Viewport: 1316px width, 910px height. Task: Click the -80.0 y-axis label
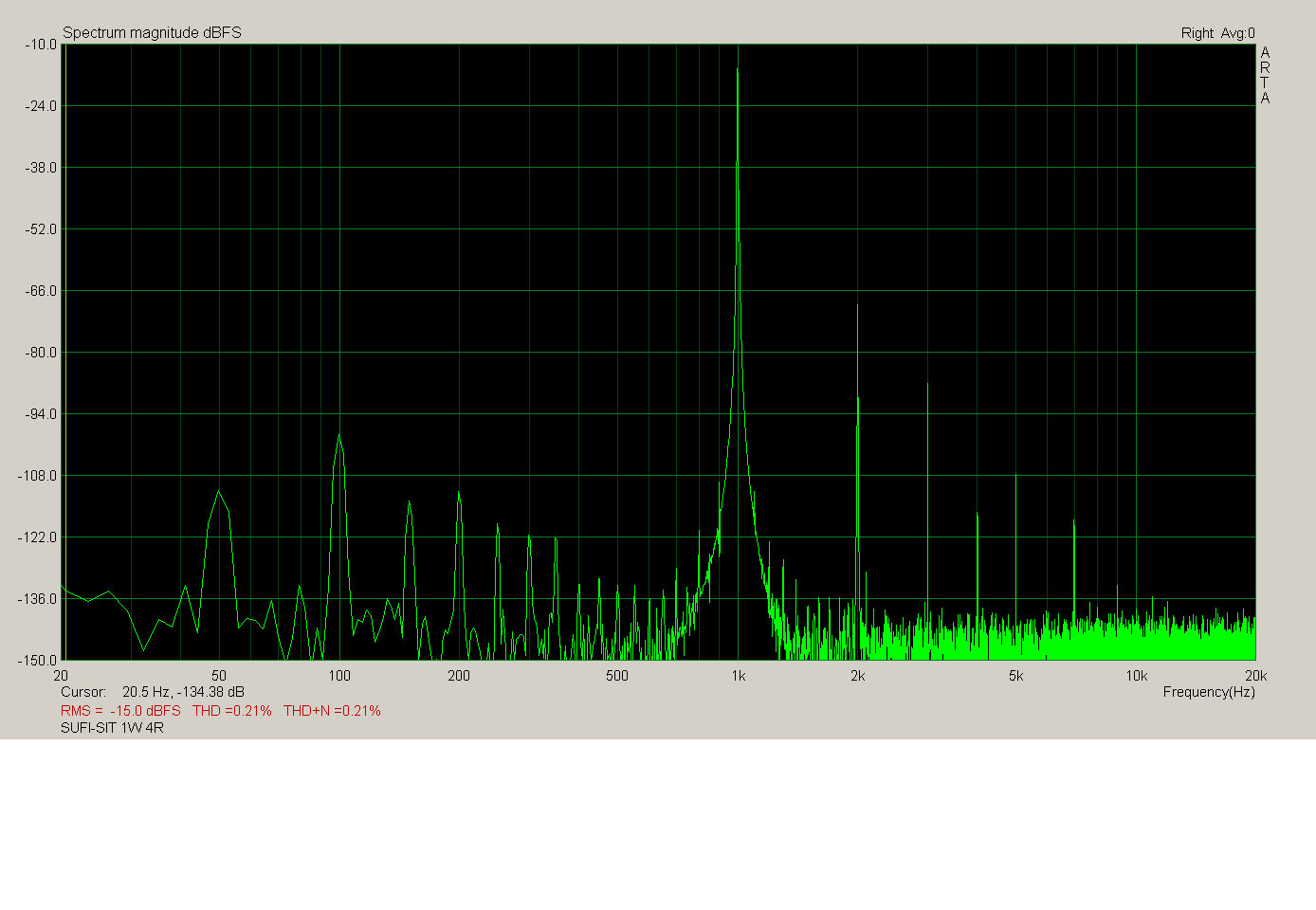[x=41, y=353]
